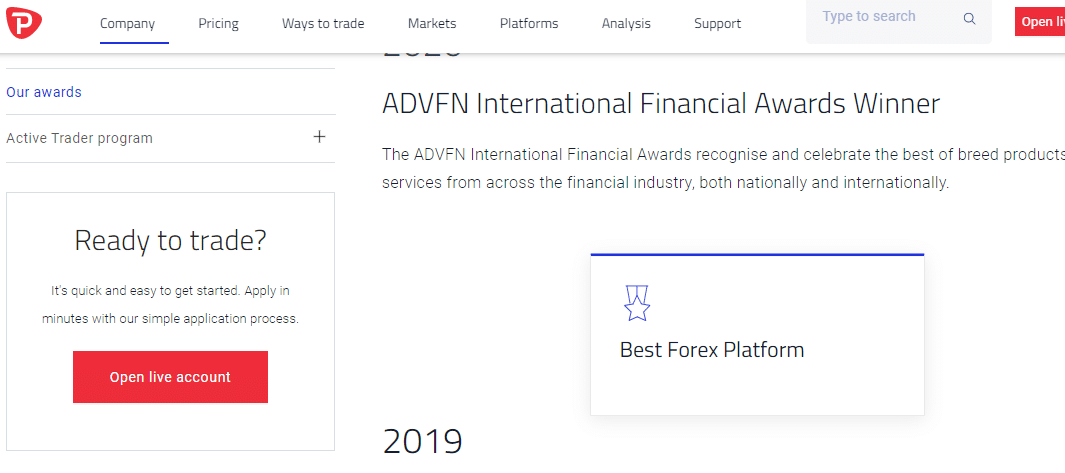This screenshot has width=1065, height=473.
Task: Open the Our awards link
Action: (44, 92)
